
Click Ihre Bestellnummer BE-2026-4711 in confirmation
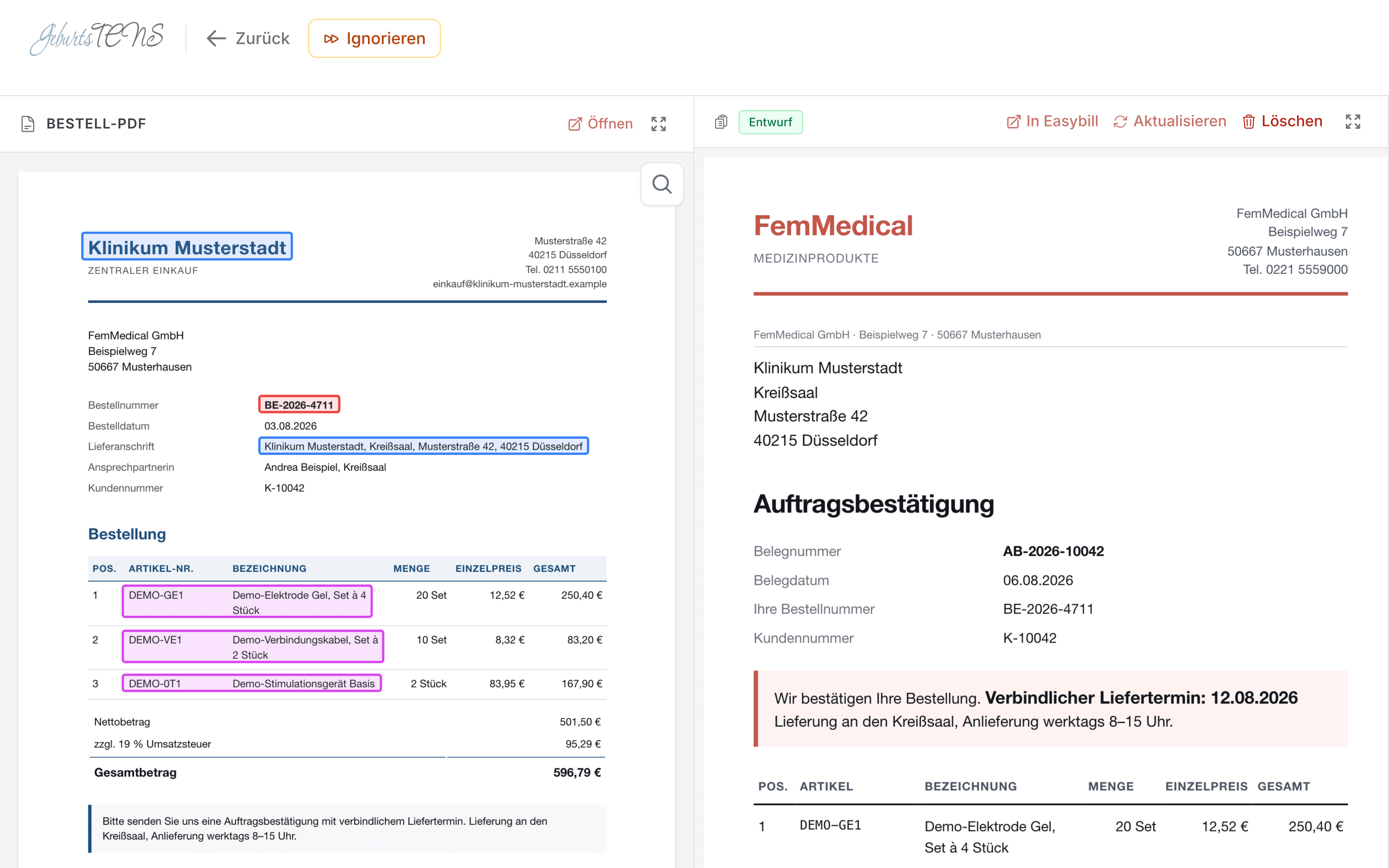1048,609
